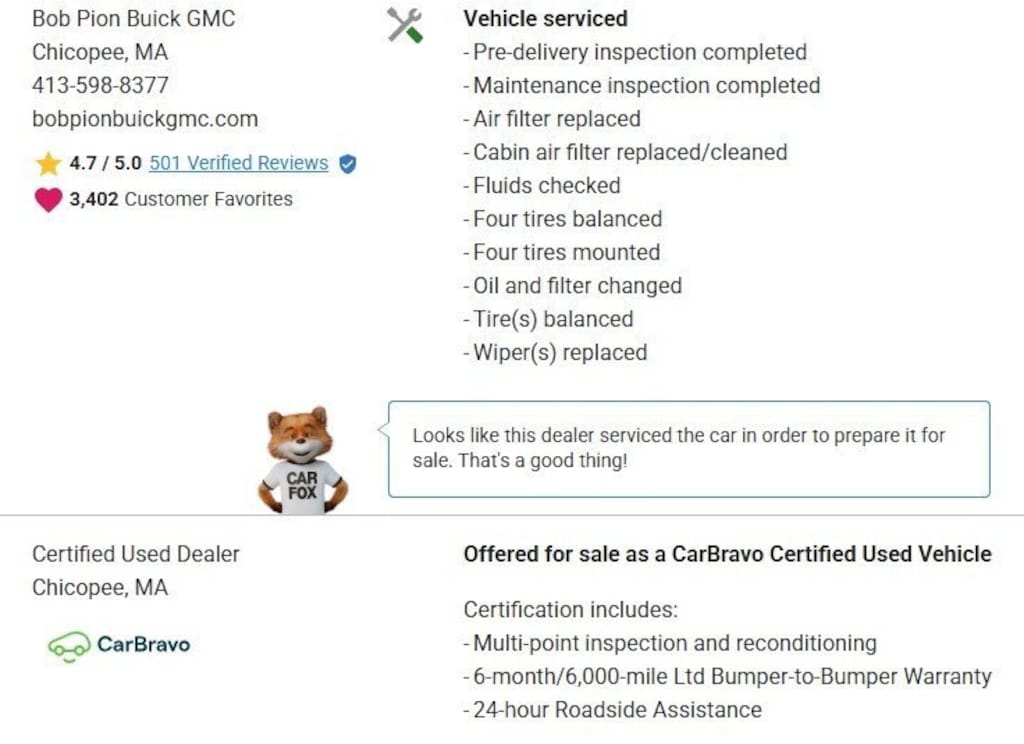The width and height of the screenshot is (1024, 744).
Task: Click the blue verified checkmark badge
Action: (347, 164)
